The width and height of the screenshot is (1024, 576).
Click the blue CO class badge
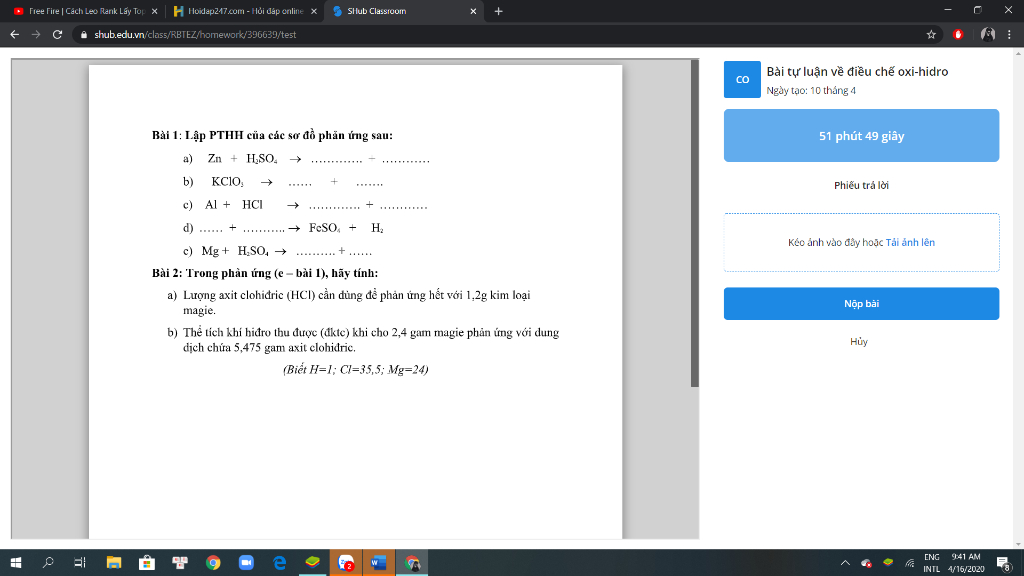[742, 80]
